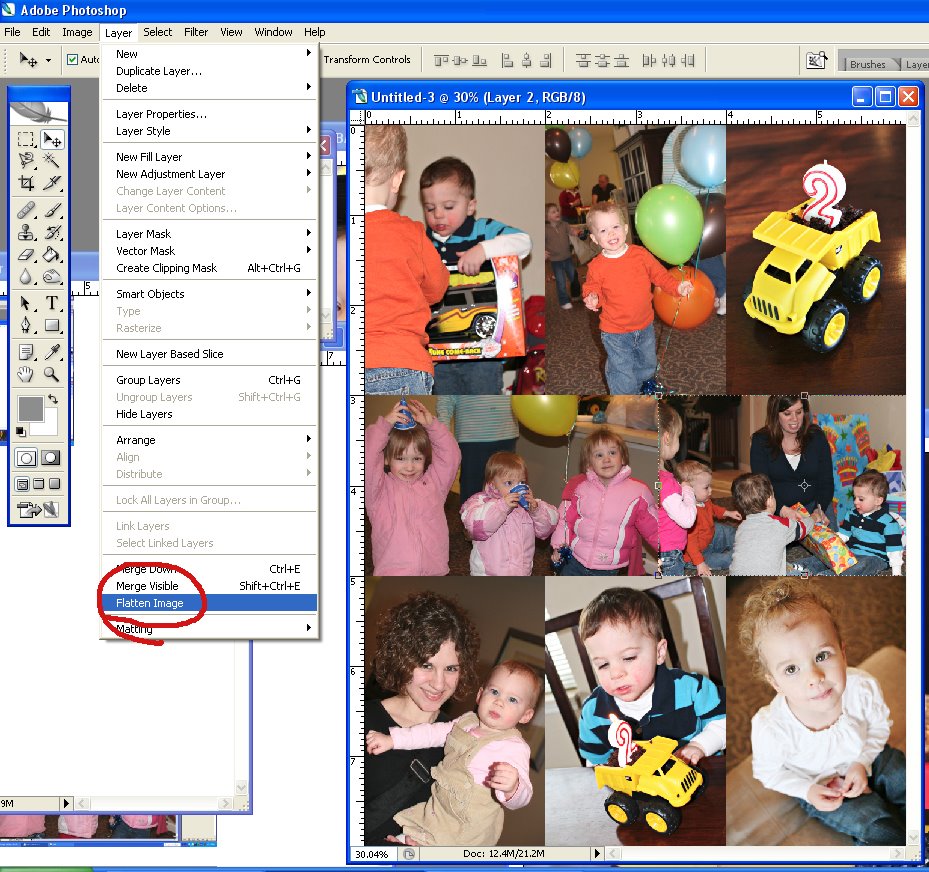Click the foreground color swatch
The height and width of the screenshot is (872, 929).
30,408
